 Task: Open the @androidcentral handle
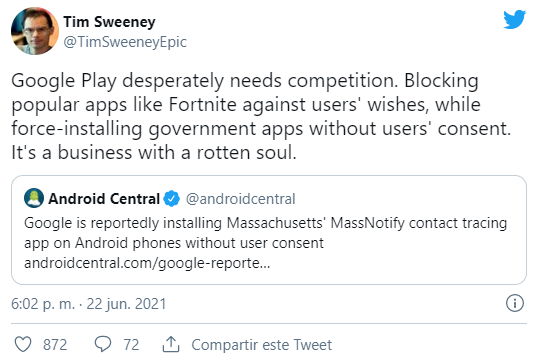240,199
